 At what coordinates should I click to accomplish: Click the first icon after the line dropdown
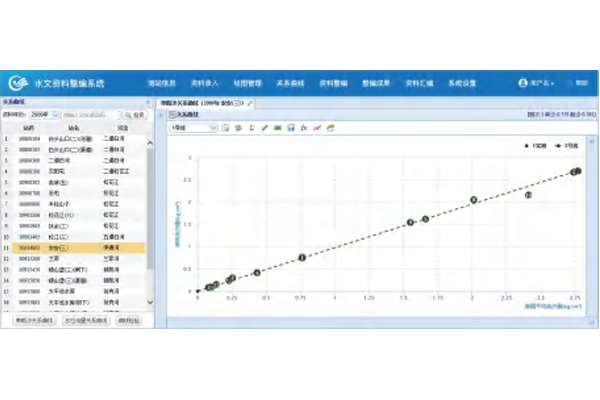[x=226, y=128]
